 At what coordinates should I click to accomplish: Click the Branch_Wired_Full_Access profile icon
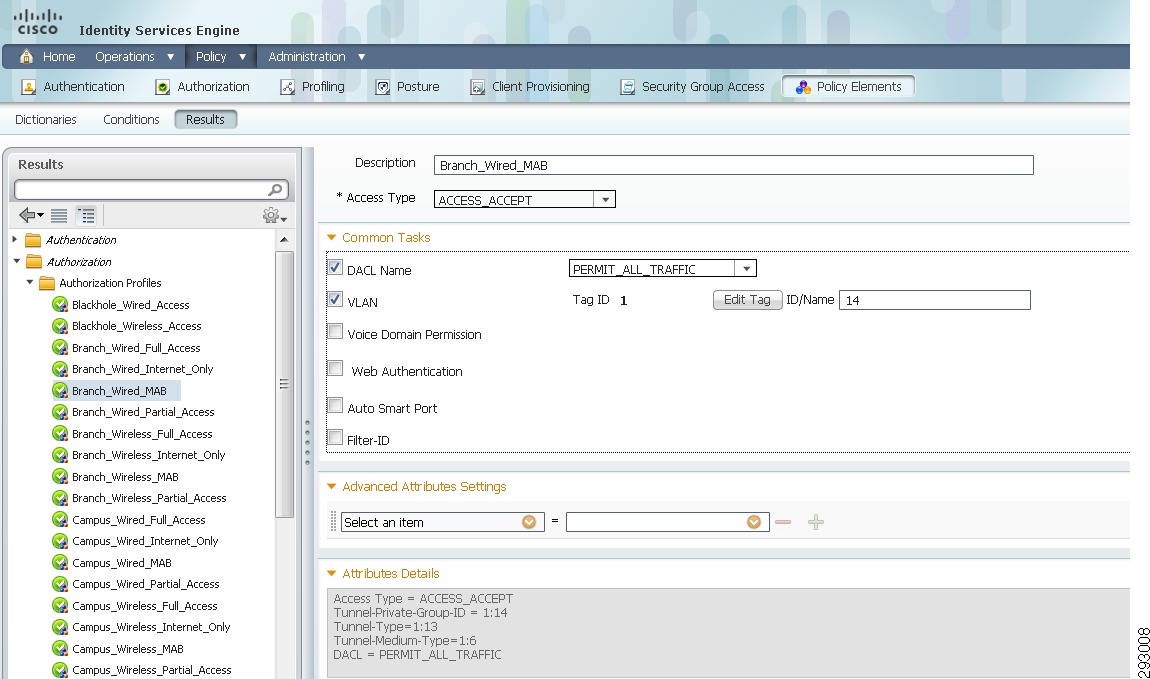pyautogui.click(x=60, y=348)
